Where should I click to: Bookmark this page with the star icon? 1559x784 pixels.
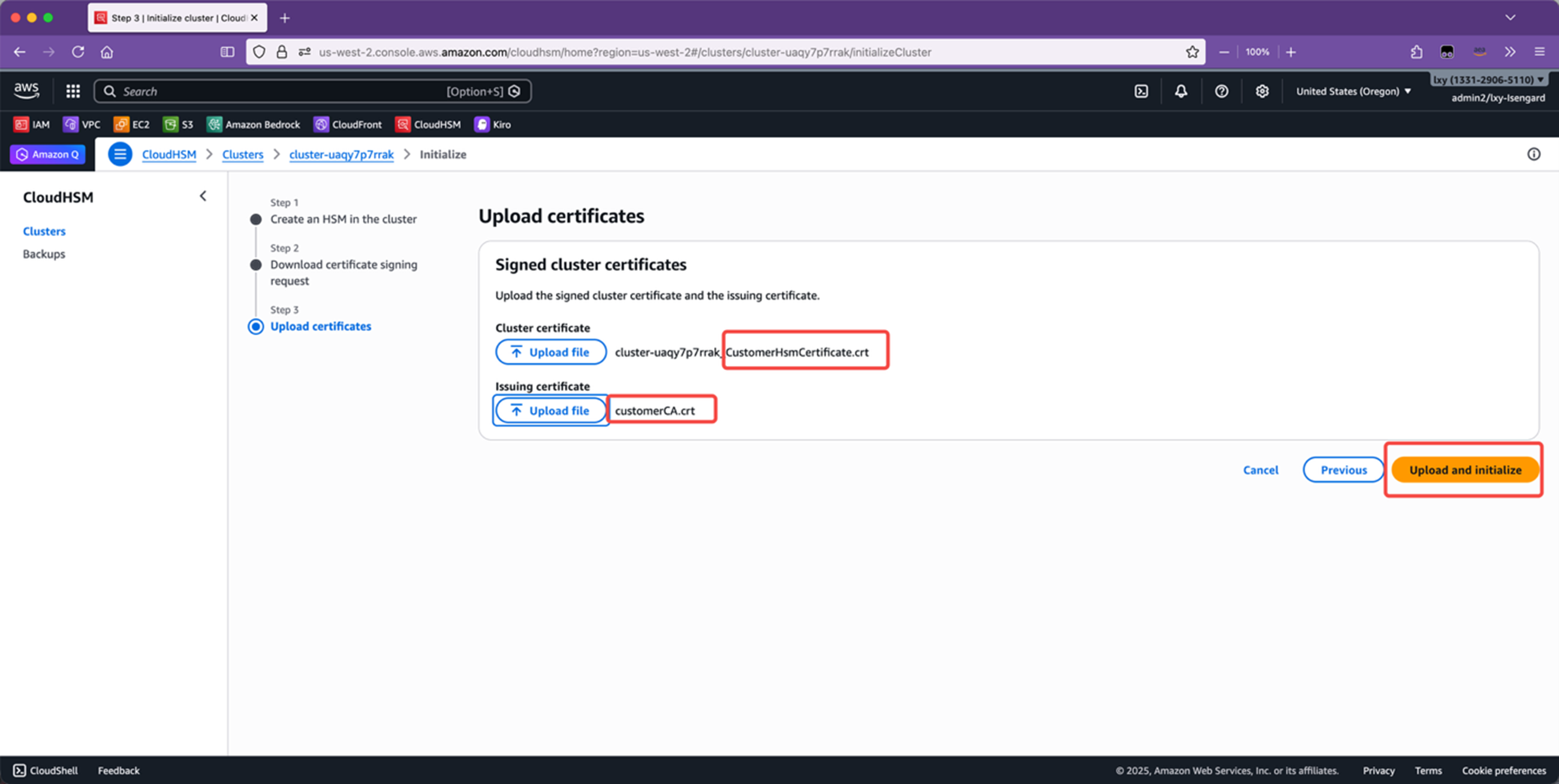coord(1191,52)
